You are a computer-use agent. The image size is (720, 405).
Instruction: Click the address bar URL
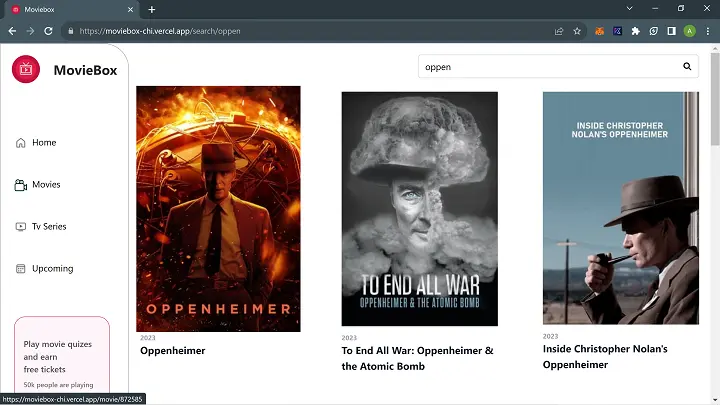(160, 31)
